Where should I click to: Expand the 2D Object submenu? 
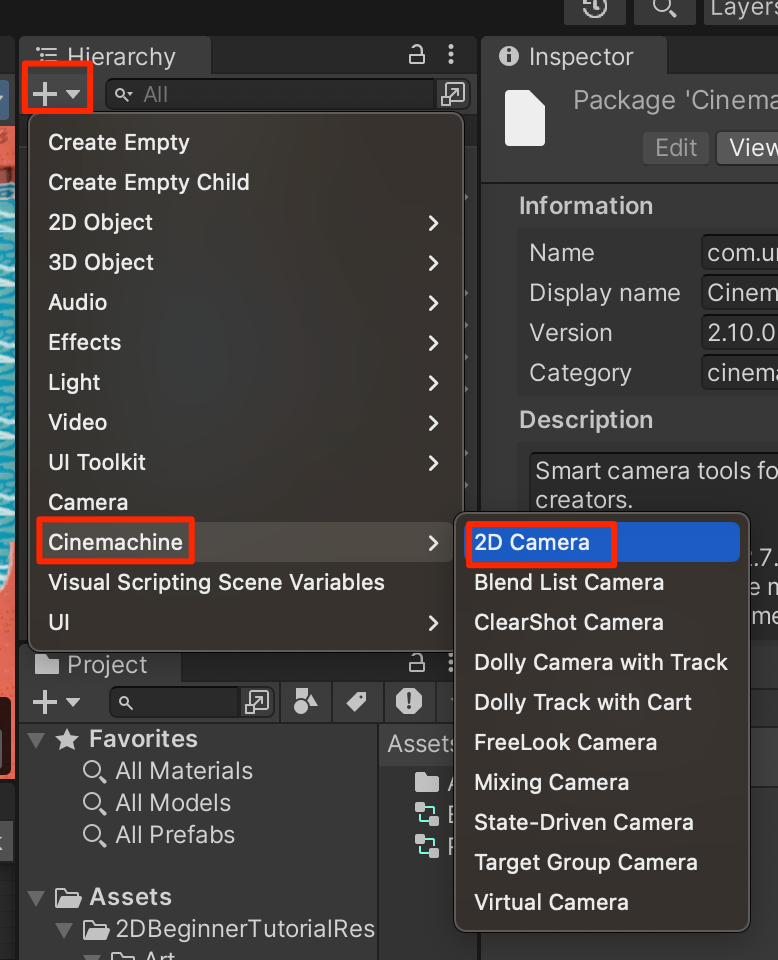[246, 222]
